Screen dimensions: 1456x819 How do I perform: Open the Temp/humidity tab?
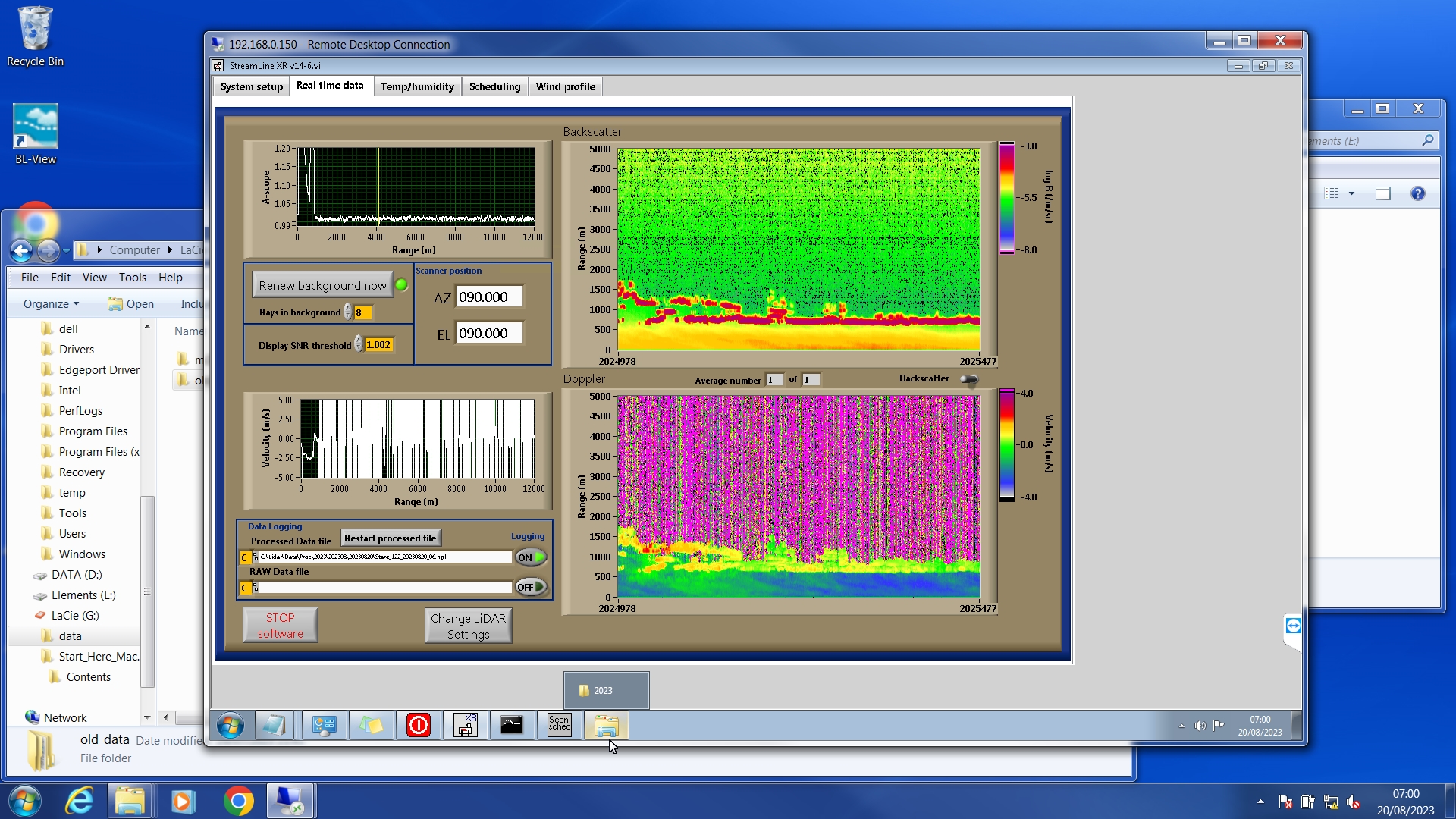point(416,86)
